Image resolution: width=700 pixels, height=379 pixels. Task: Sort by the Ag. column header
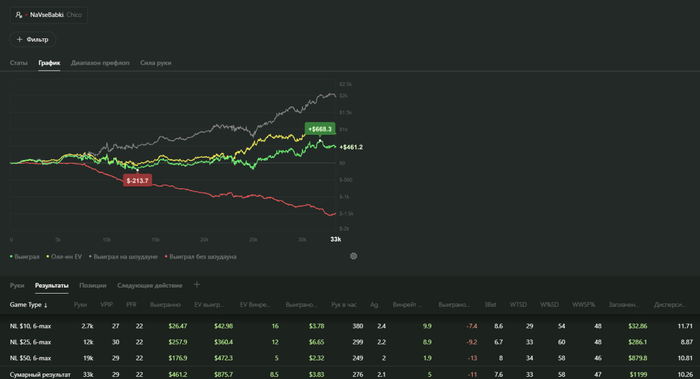(x=375, y=305)
